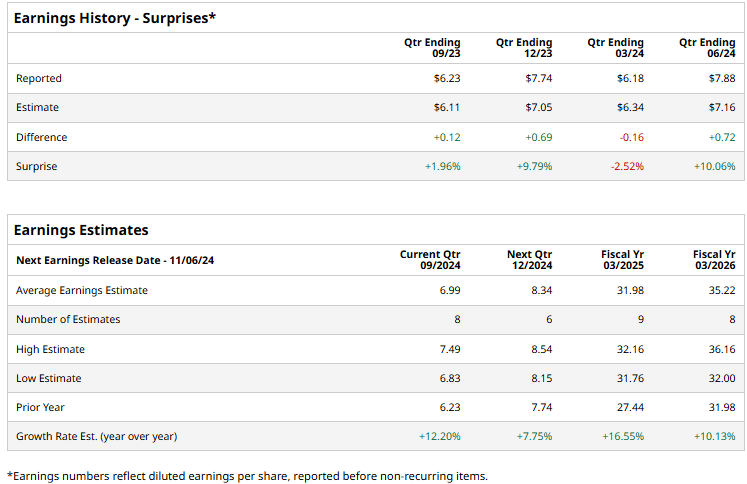747x484 pixels.
Task: Click the diluted earnings footnote text
Action: coord(247,475)
